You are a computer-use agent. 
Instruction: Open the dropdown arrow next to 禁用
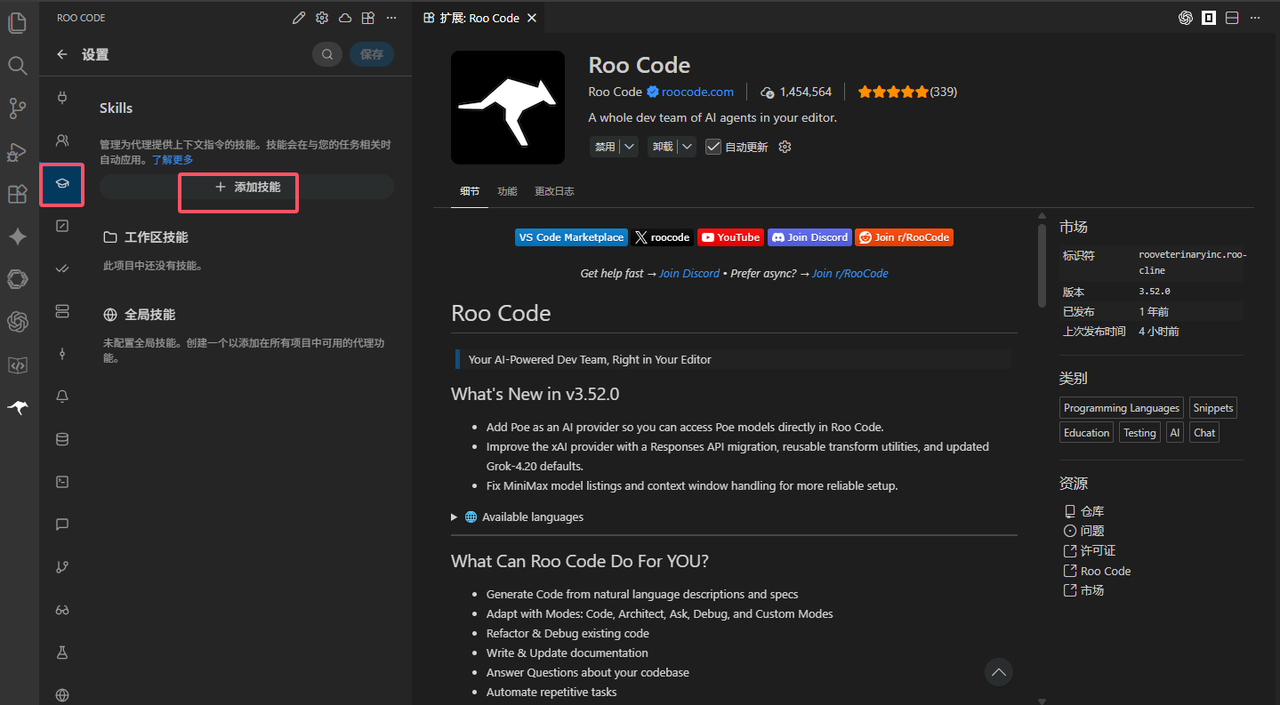[629, 147]
